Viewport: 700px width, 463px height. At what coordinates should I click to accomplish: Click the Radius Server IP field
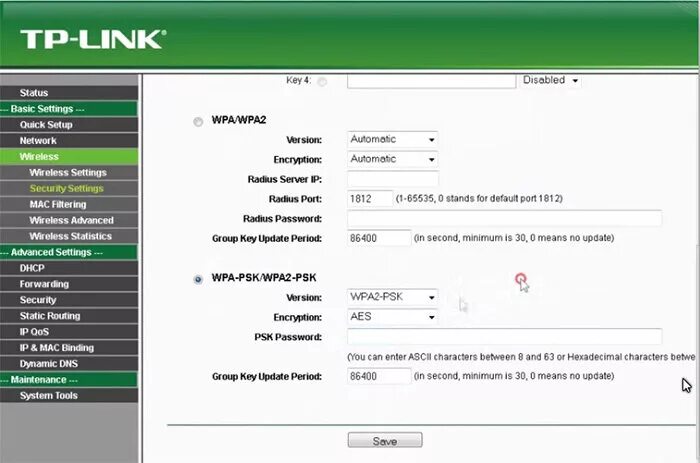[x=392, y=179]
